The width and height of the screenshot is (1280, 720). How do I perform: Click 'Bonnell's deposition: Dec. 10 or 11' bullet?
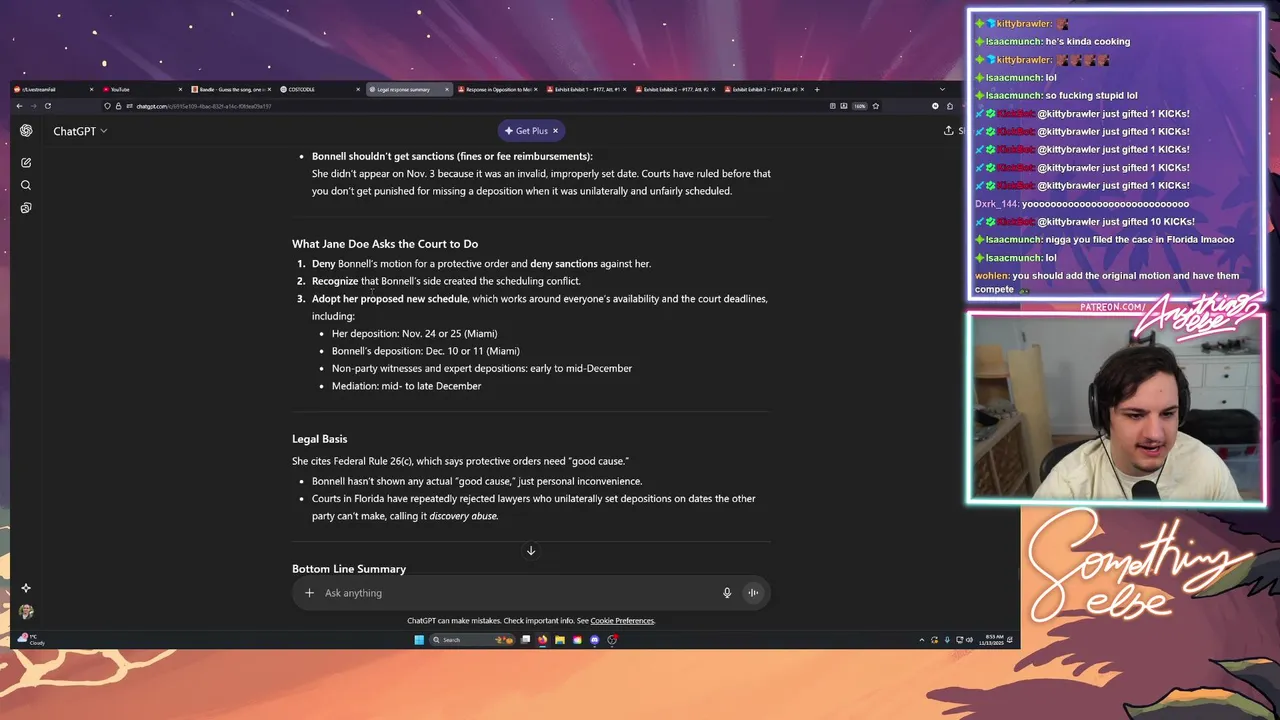[x=426, y=351]
